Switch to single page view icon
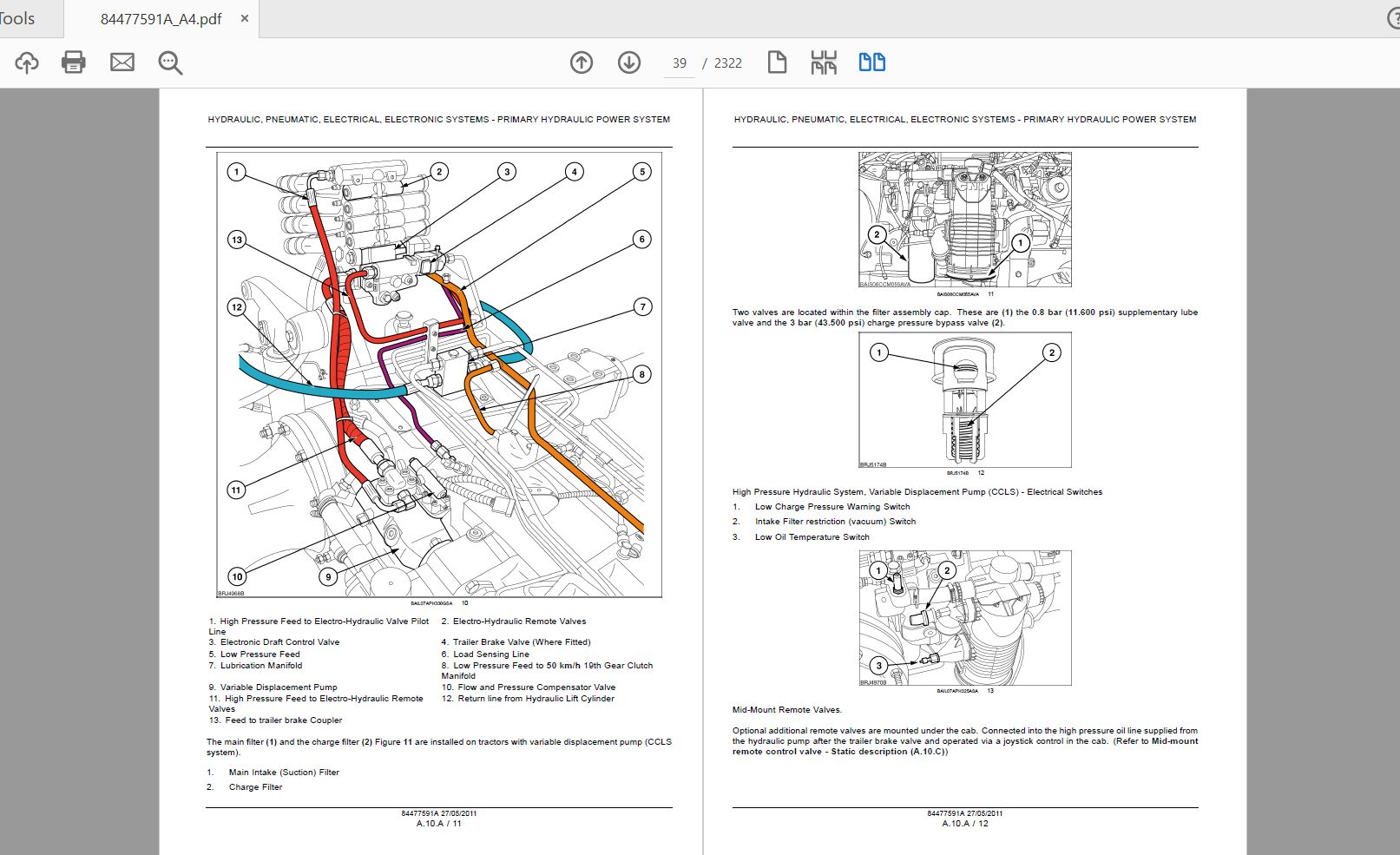The height and width of the screenshot is (855, 1400). pos(777,62)
